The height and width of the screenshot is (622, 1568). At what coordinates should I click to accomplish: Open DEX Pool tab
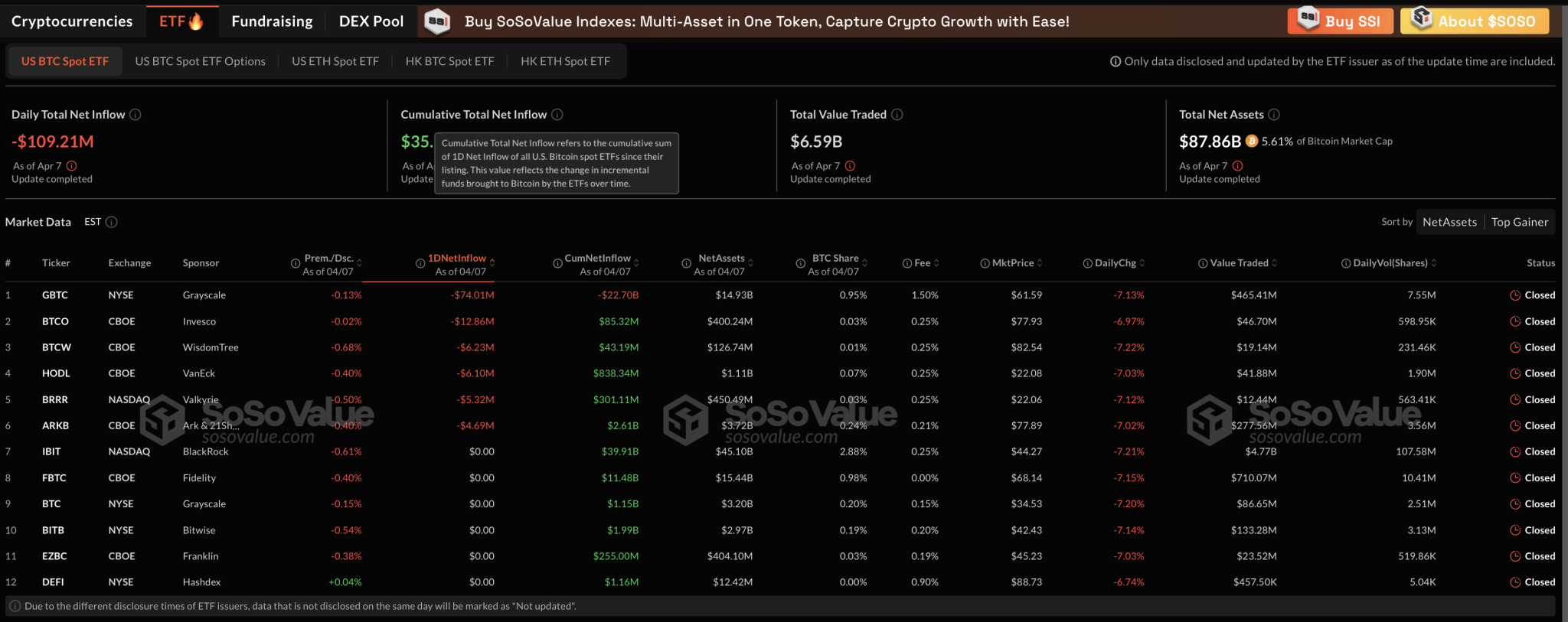371,21
